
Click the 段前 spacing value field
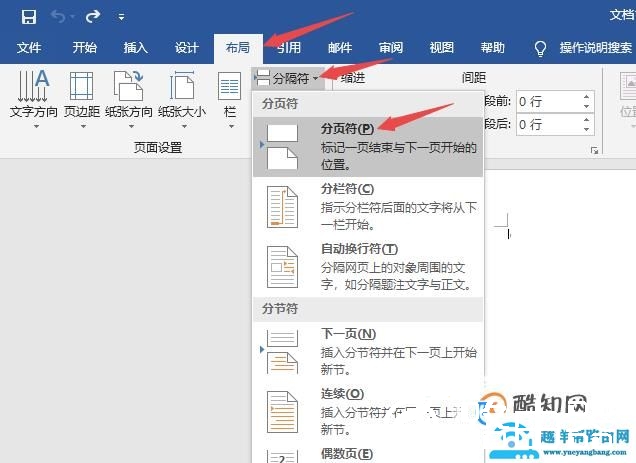(548, 101)
